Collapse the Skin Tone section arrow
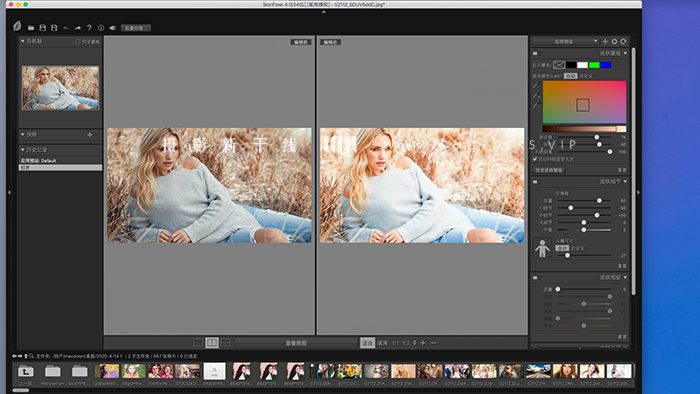The image size is (700, 394). (625, 278)
